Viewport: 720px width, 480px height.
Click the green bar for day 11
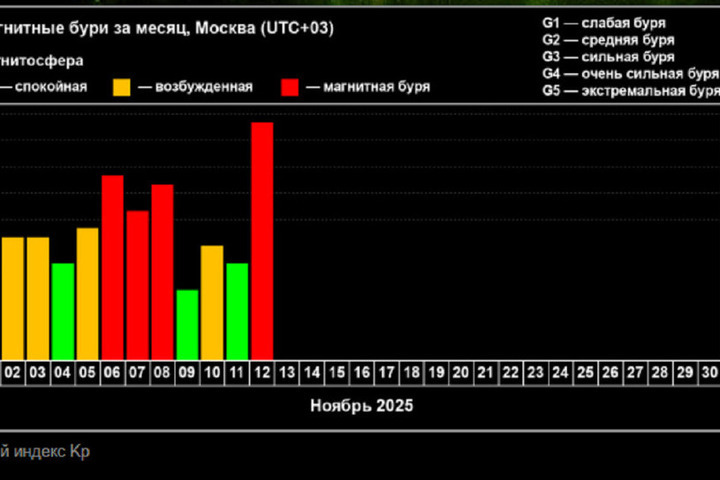point(237,311)
